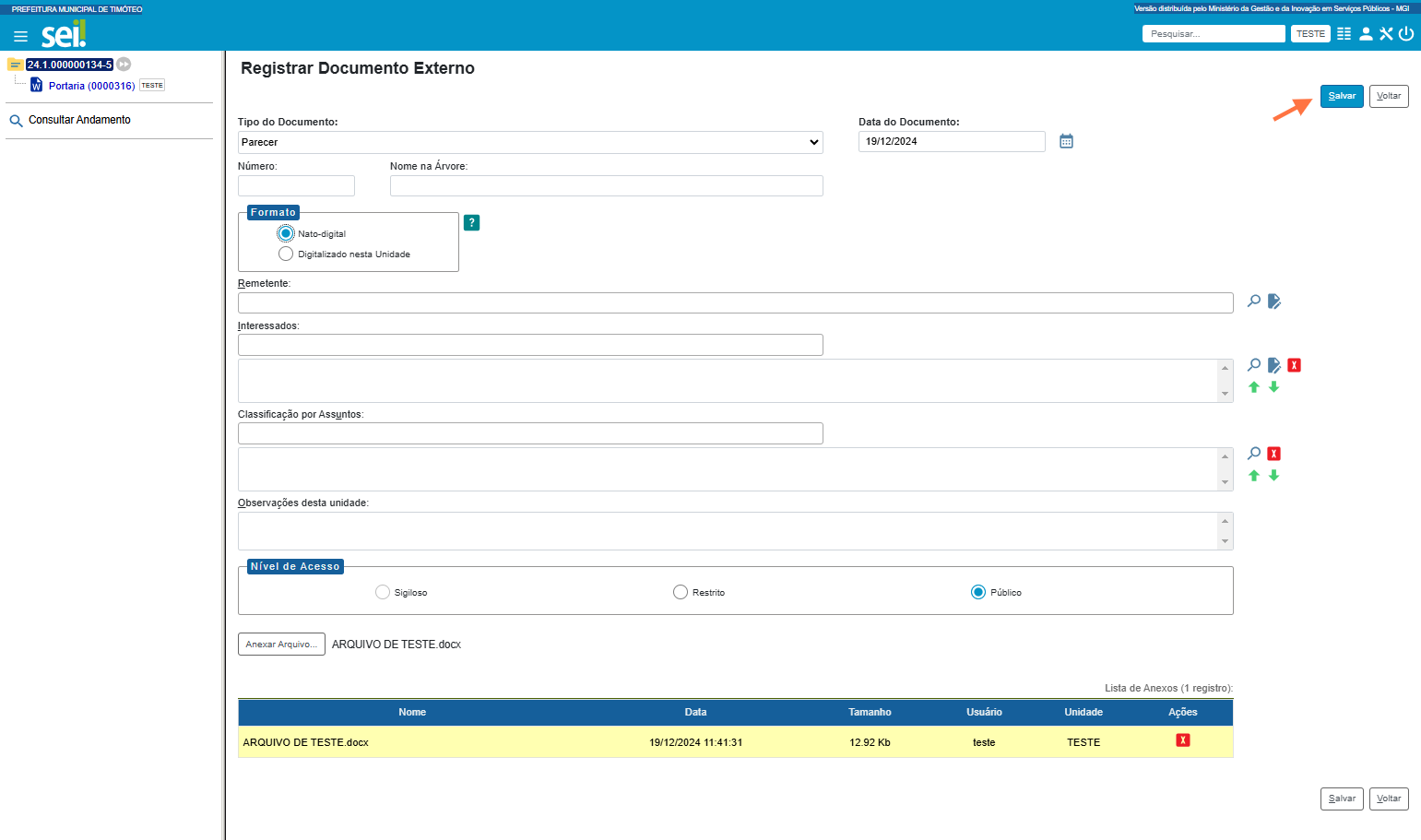Select Digitalizado nesta Unidade option
This screenshot has height=840, width=1421.
point(286,254)
